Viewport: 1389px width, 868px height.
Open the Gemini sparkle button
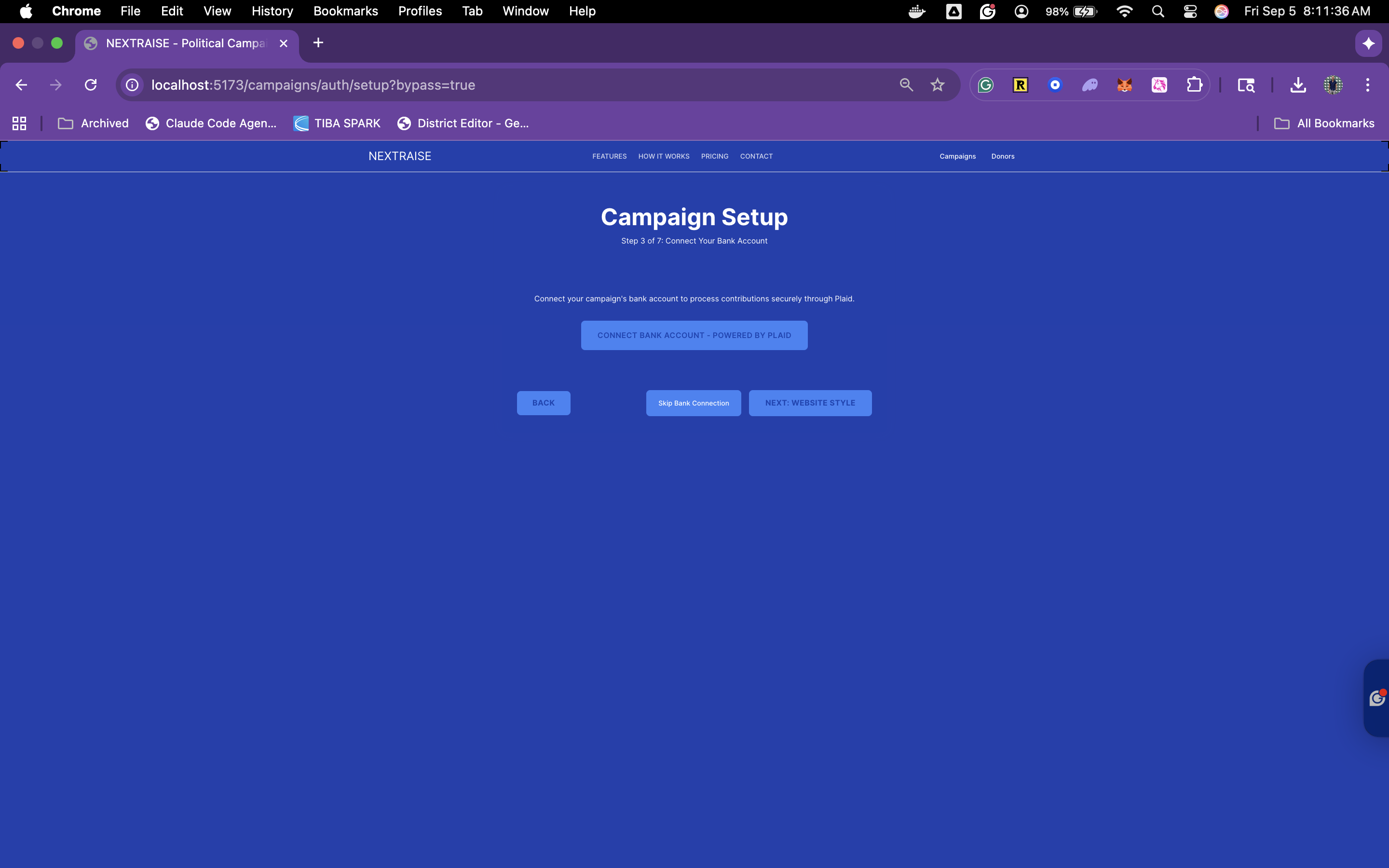(x=1368, y=43)
